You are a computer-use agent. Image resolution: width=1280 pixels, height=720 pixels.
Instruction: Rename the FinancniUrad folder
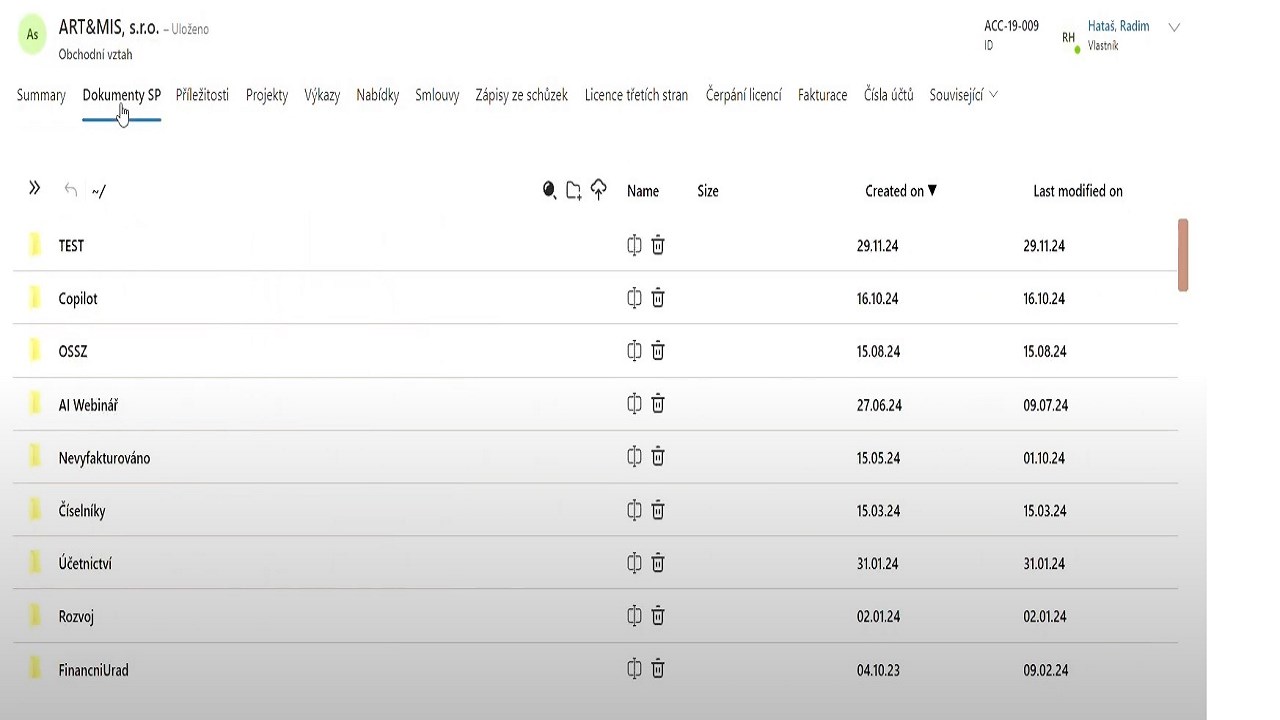click(634, 669)
